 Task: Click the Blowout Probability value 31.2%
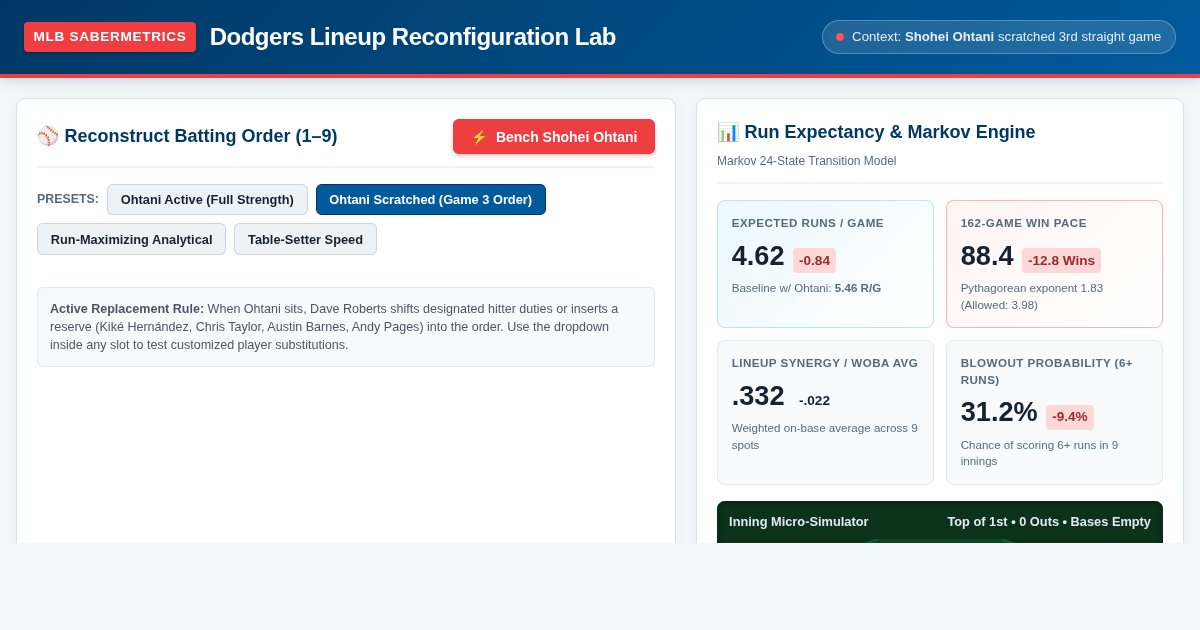[999, 412]
